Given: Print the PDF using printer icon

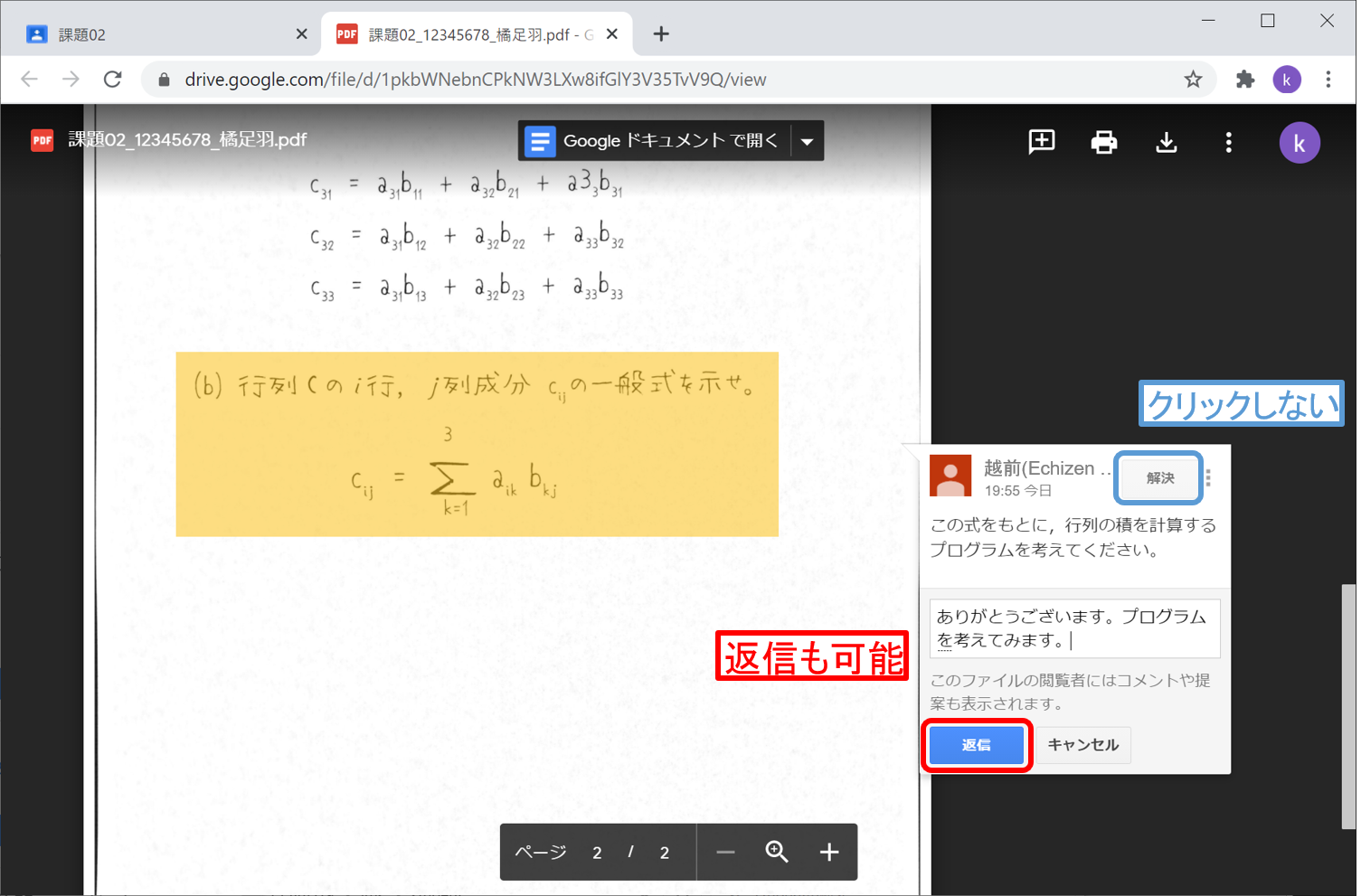Looking at the screenshot, I should pyautogui.click(x=1103, y=142).
